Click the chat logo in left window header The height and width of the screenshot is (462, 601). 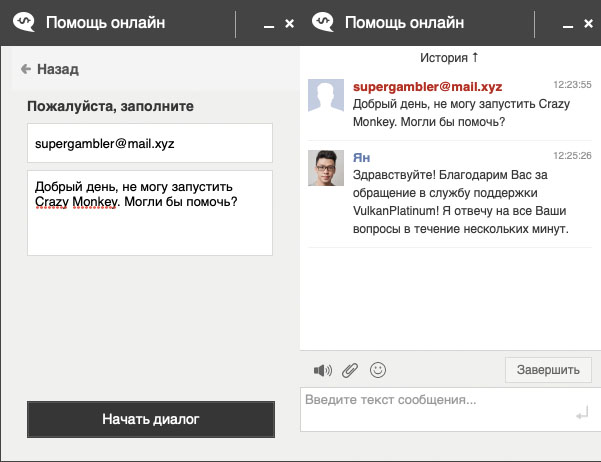tap(24, 22)
